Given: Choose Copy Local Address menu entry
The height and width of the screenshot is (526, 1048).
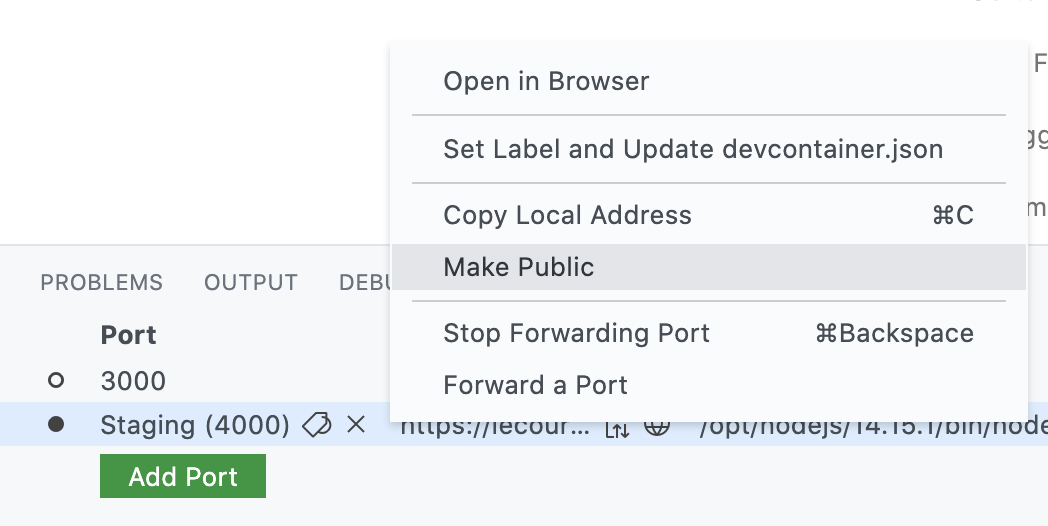Looking at the screenshot, I should point(708,215).
